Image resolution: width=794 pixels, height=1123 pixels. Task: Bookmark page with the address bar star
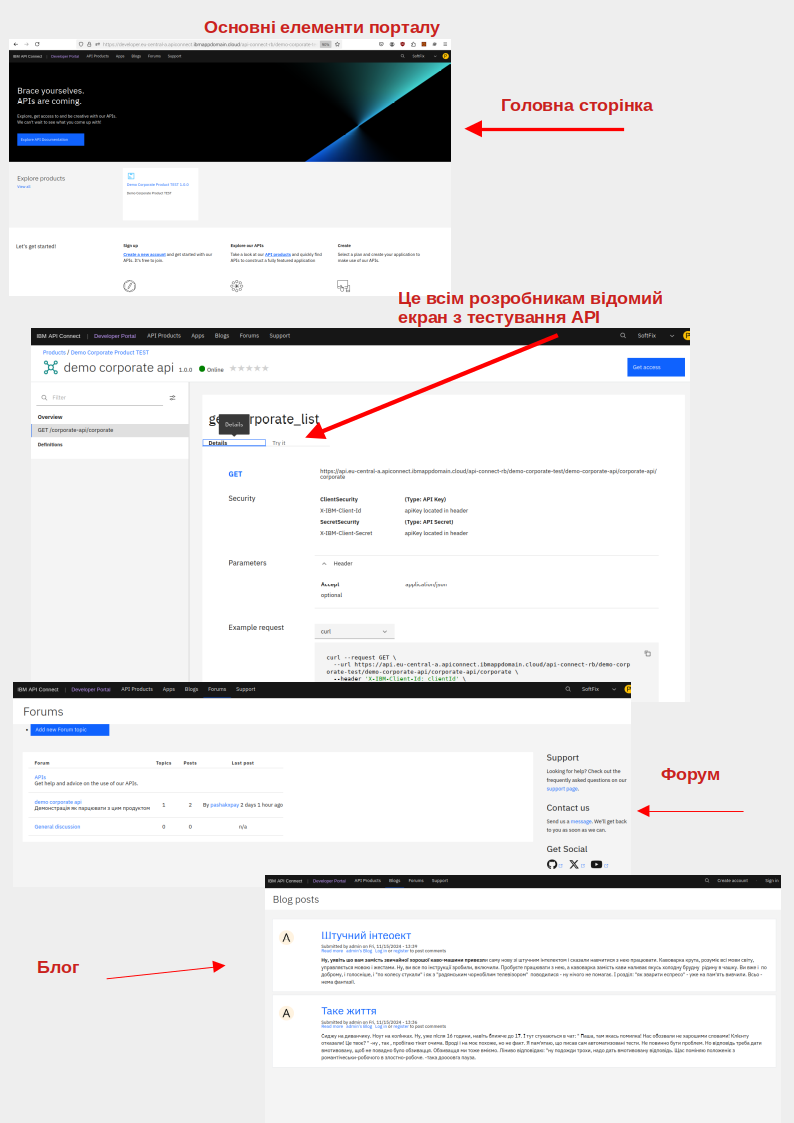[x=337, y=44]
